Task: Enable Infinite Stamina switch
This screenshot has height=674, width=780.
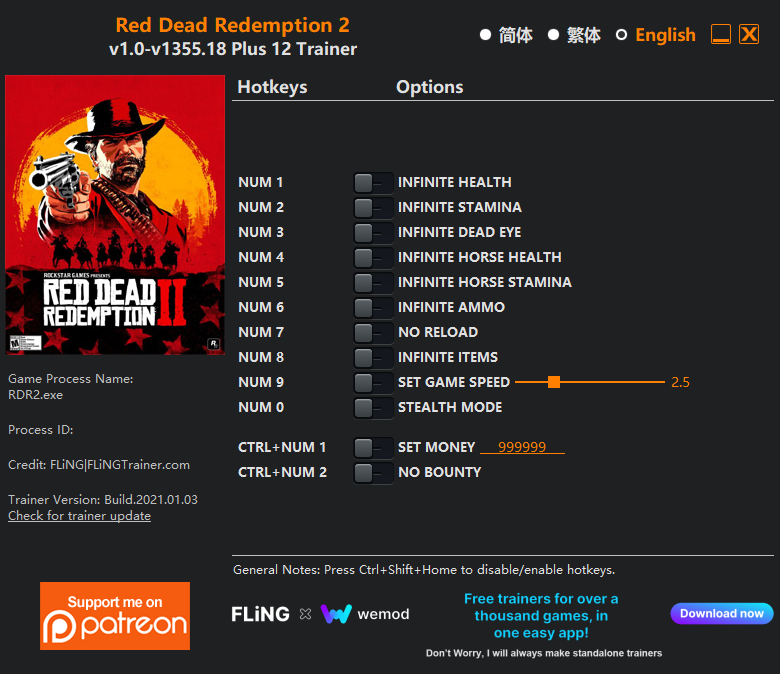Action: pyautogui.click(x=373, y=207)
